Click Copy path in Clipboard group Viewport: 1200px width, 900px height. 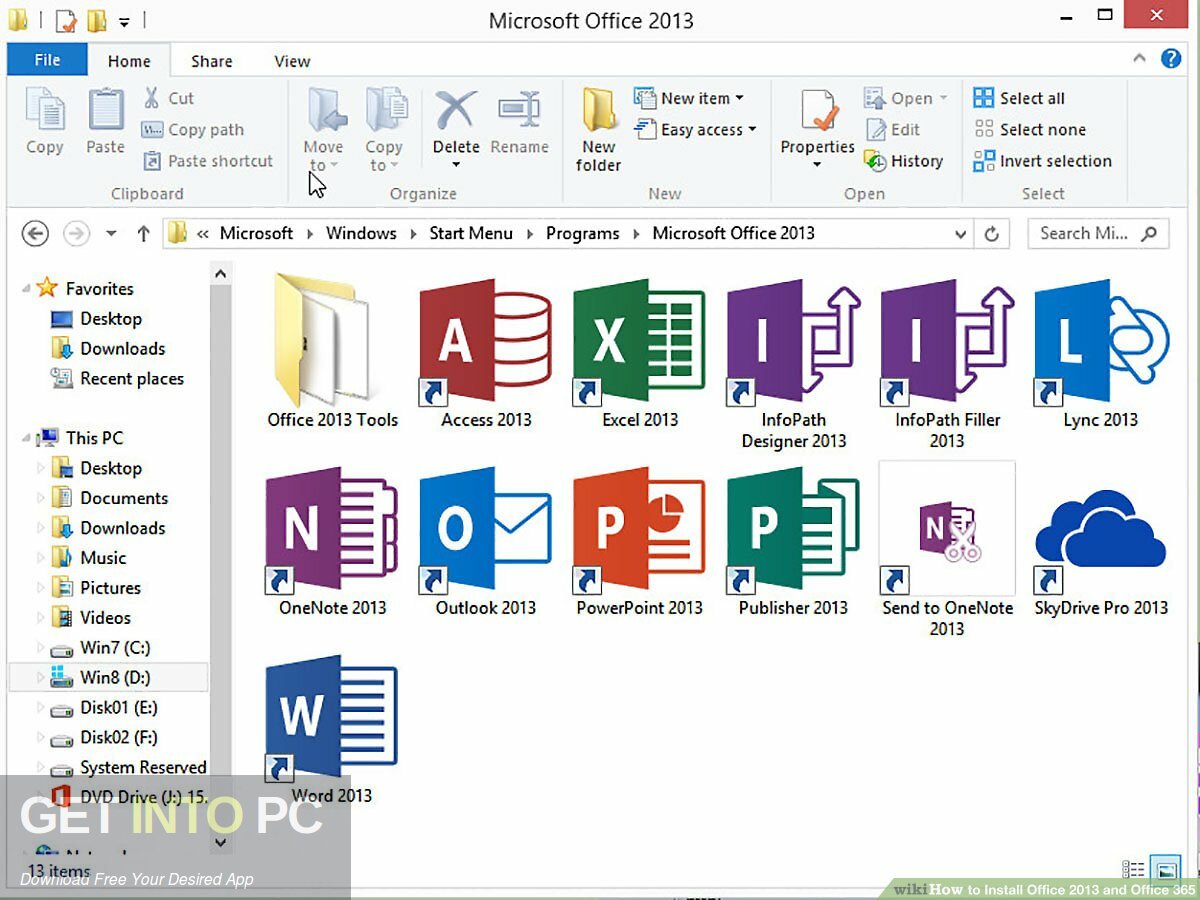pos(193,129)
